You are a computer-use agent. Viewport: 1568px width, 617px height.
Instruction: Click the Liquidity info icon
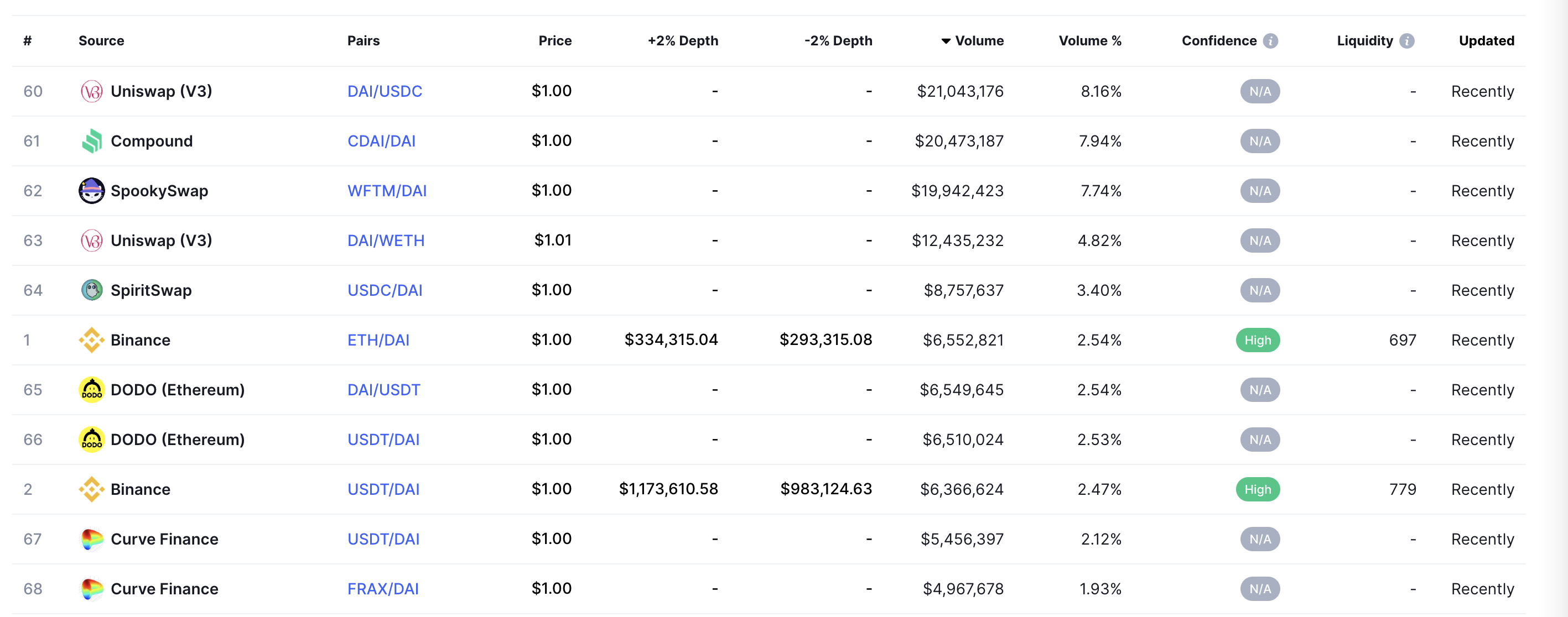(1406, 41)
